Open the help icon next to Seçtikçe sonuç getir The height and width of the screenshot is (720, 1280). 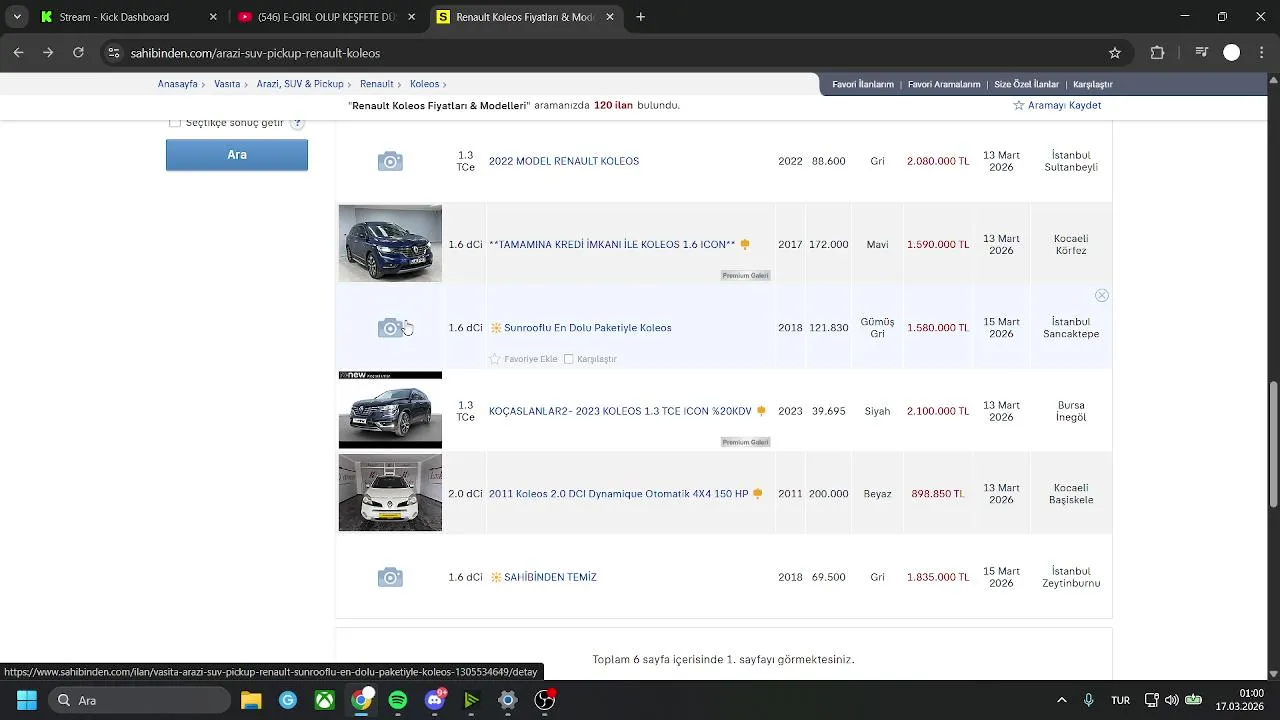tap(297, 122)
